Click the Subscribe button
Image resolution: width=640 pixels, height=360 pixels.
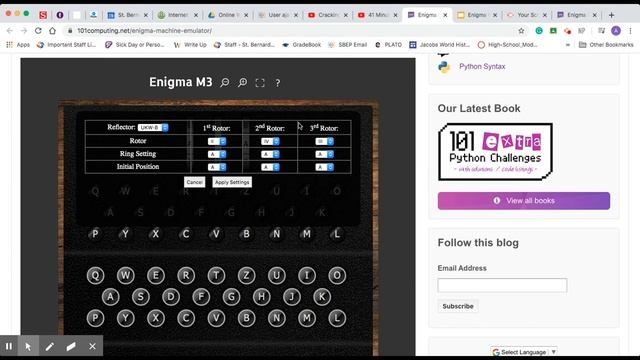point(458,306)
